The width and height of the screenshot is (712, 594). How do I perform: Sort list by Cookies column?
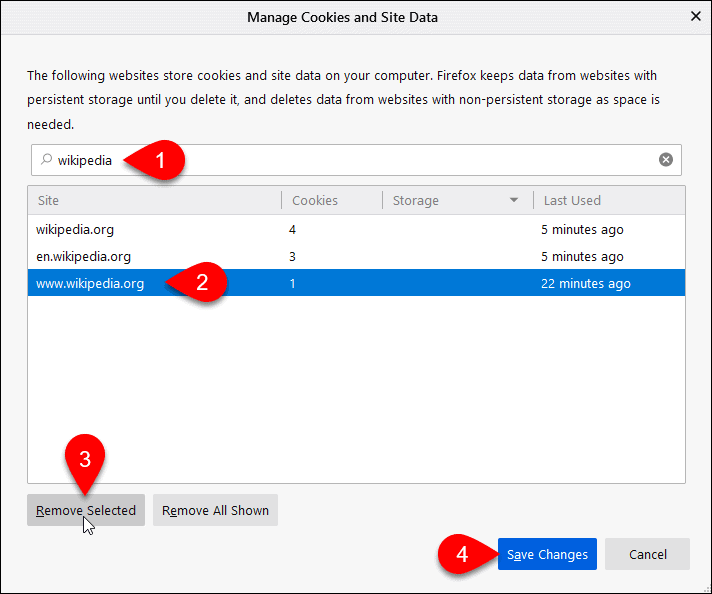pos(332,200)
